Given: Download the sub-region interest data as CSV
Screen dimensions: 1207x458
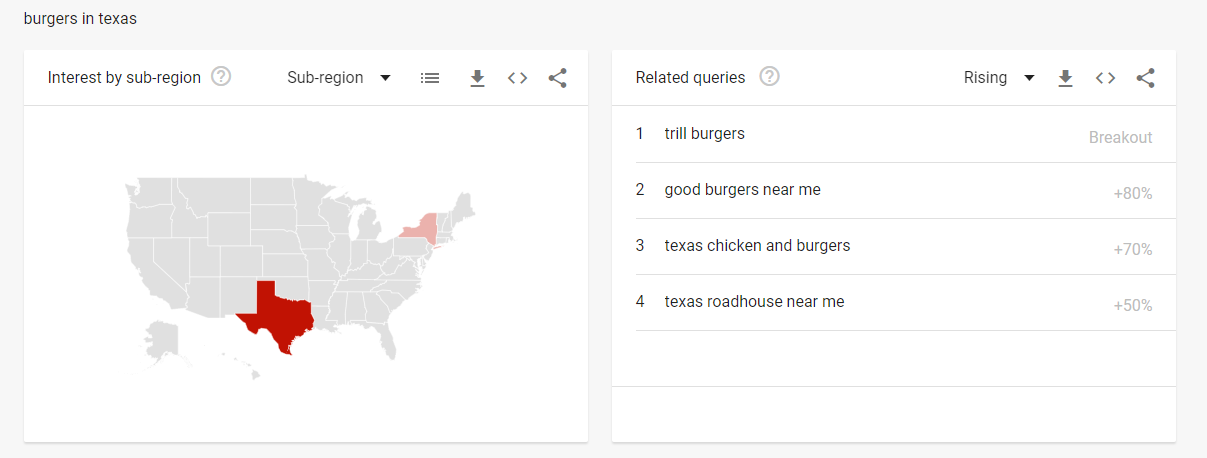Looking at the screenshot, I should click(477, 78).
